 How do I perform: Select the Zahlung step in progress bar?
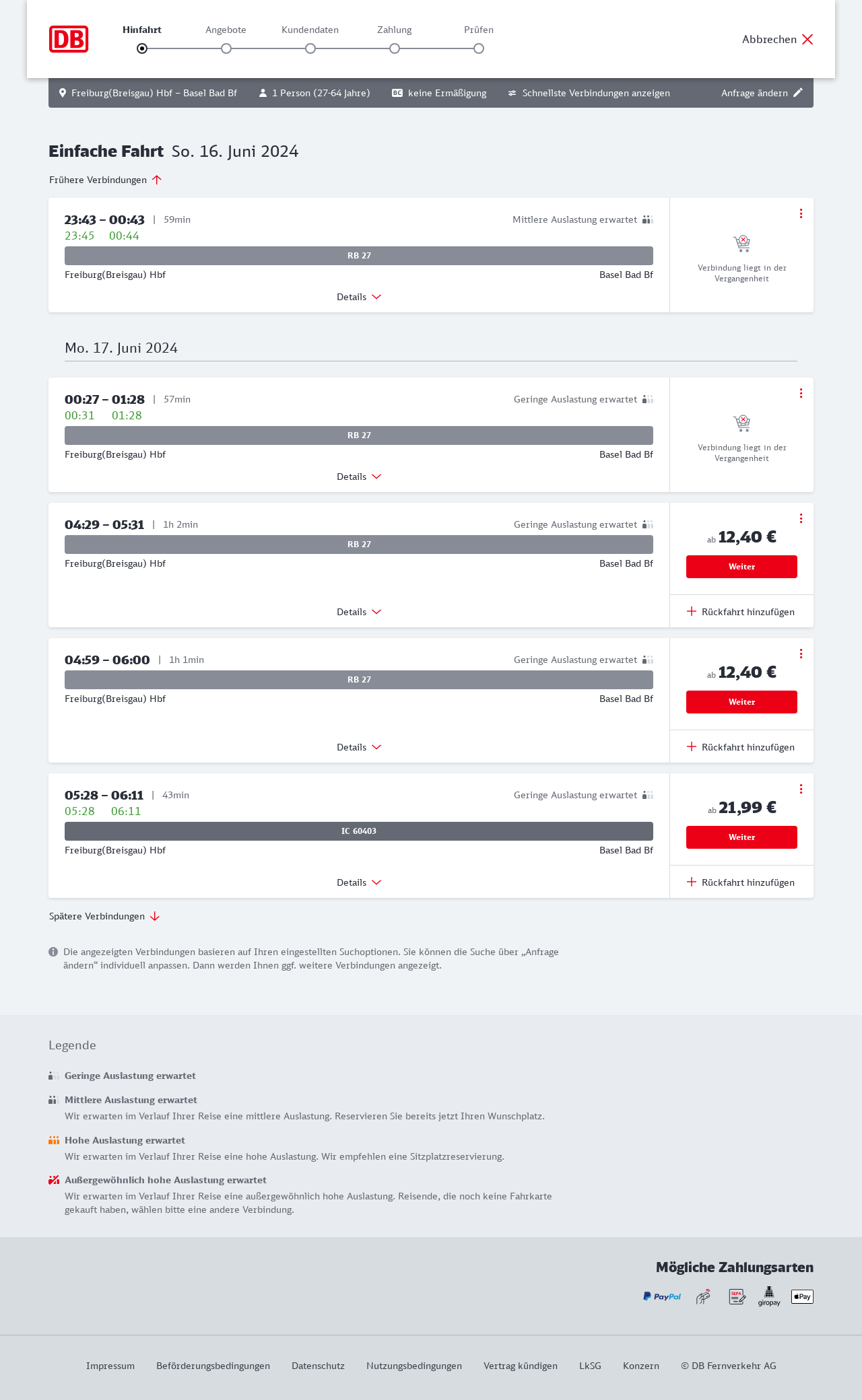pyautogui.click(x=395, y=48)
